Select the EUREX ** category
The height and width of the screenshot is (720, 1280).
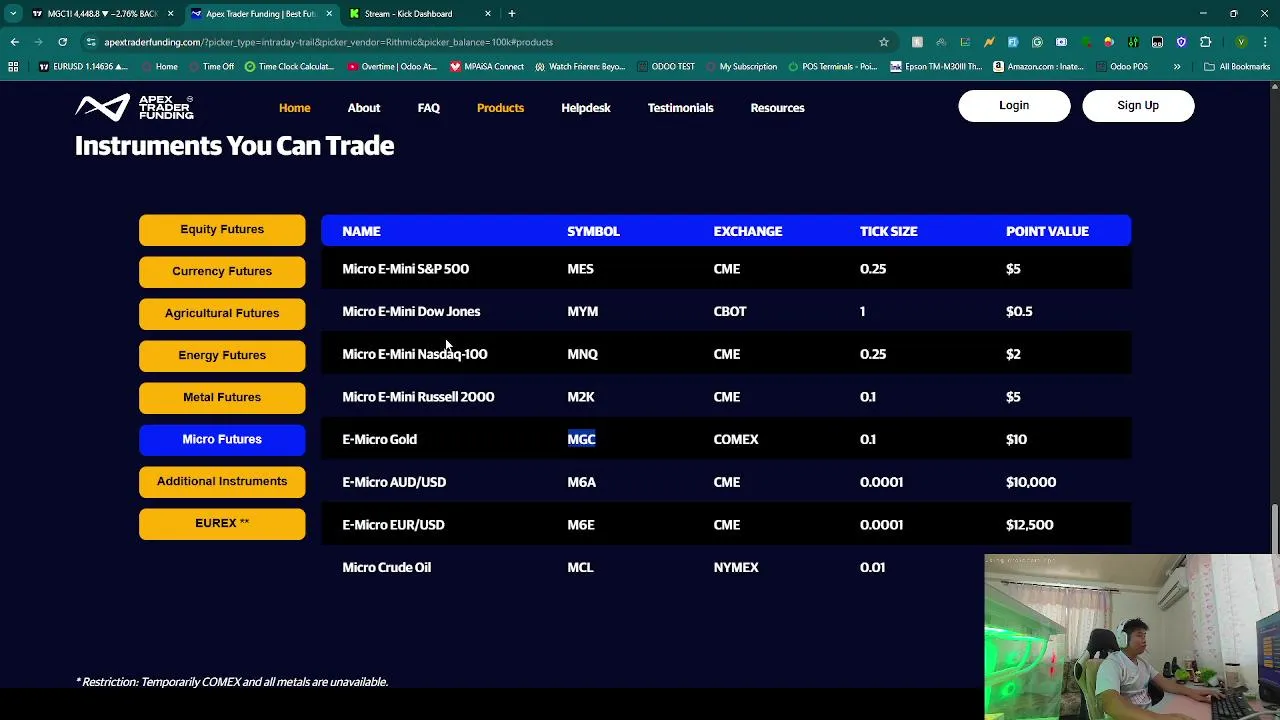tap(222, 524)
